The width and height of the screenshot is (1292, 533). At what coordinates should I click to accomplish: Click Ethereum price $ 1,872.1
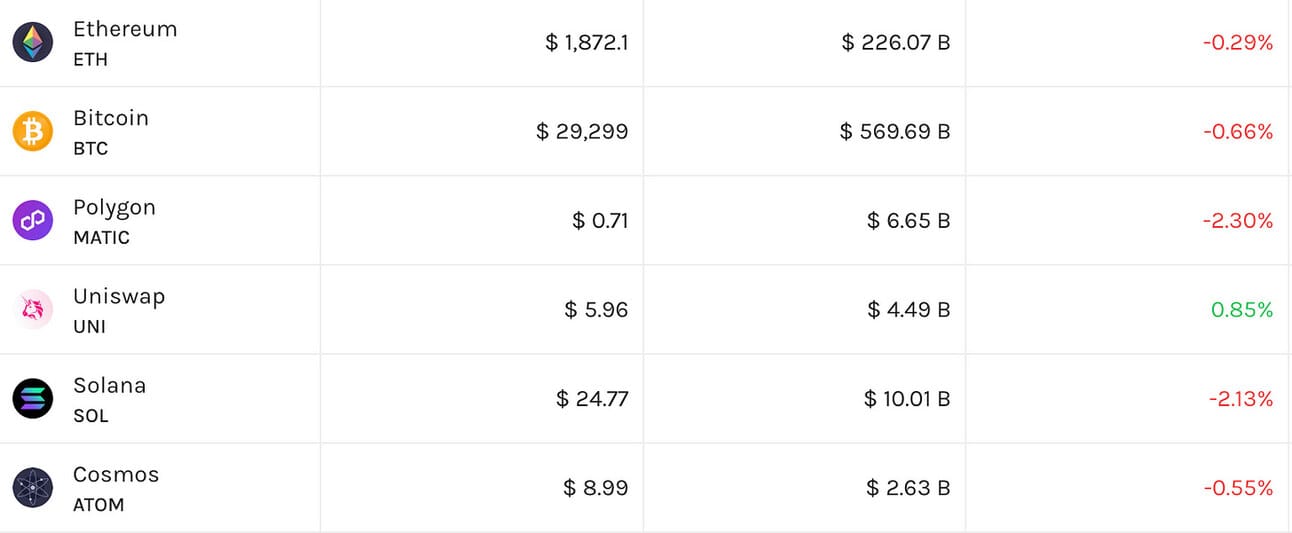tap(586, 42)
